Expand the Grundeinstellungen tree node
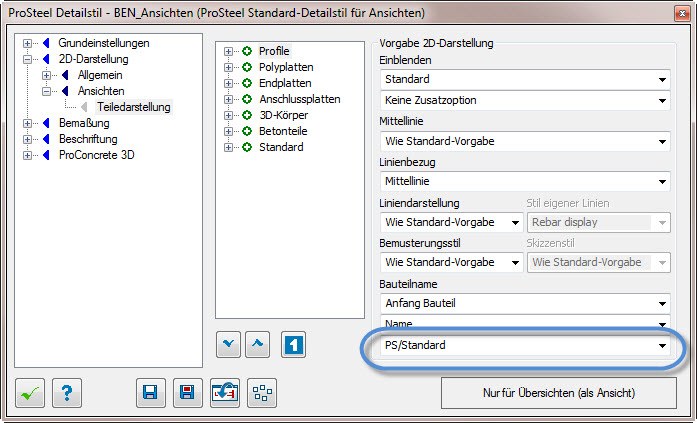 click(28, 44)
